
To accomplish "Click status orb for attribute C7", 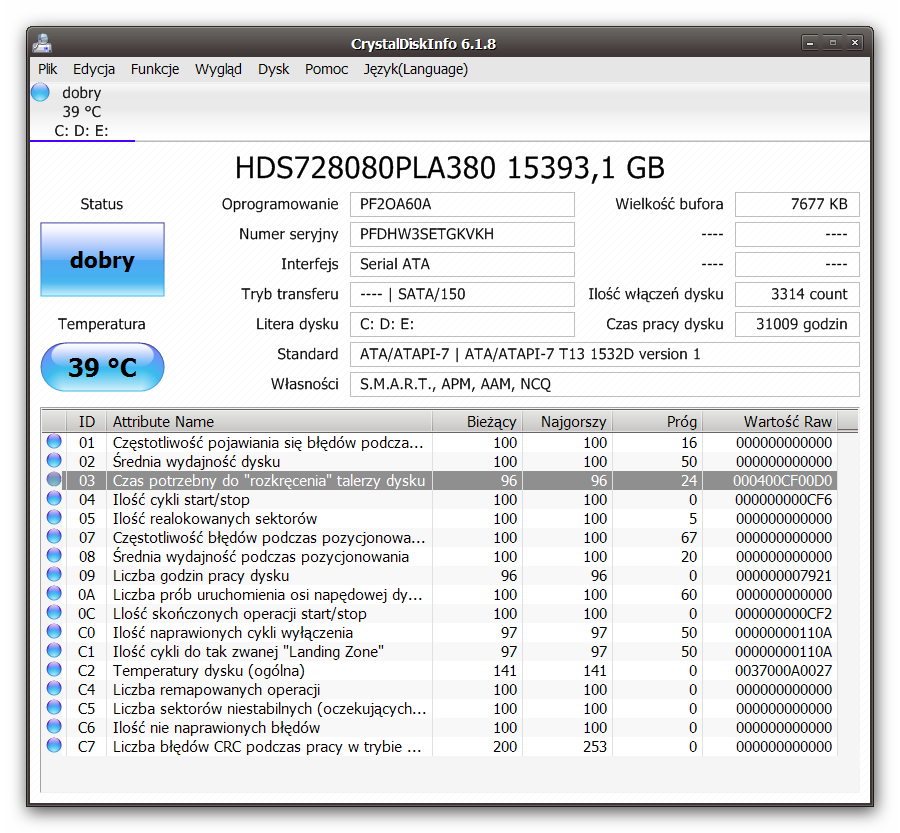I will 54,745.
